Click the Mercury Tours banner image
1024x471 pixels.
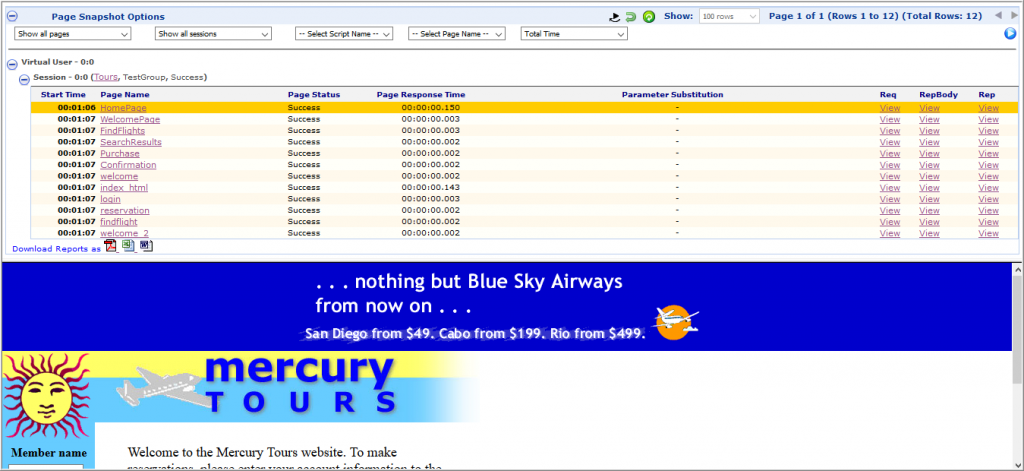287,387
